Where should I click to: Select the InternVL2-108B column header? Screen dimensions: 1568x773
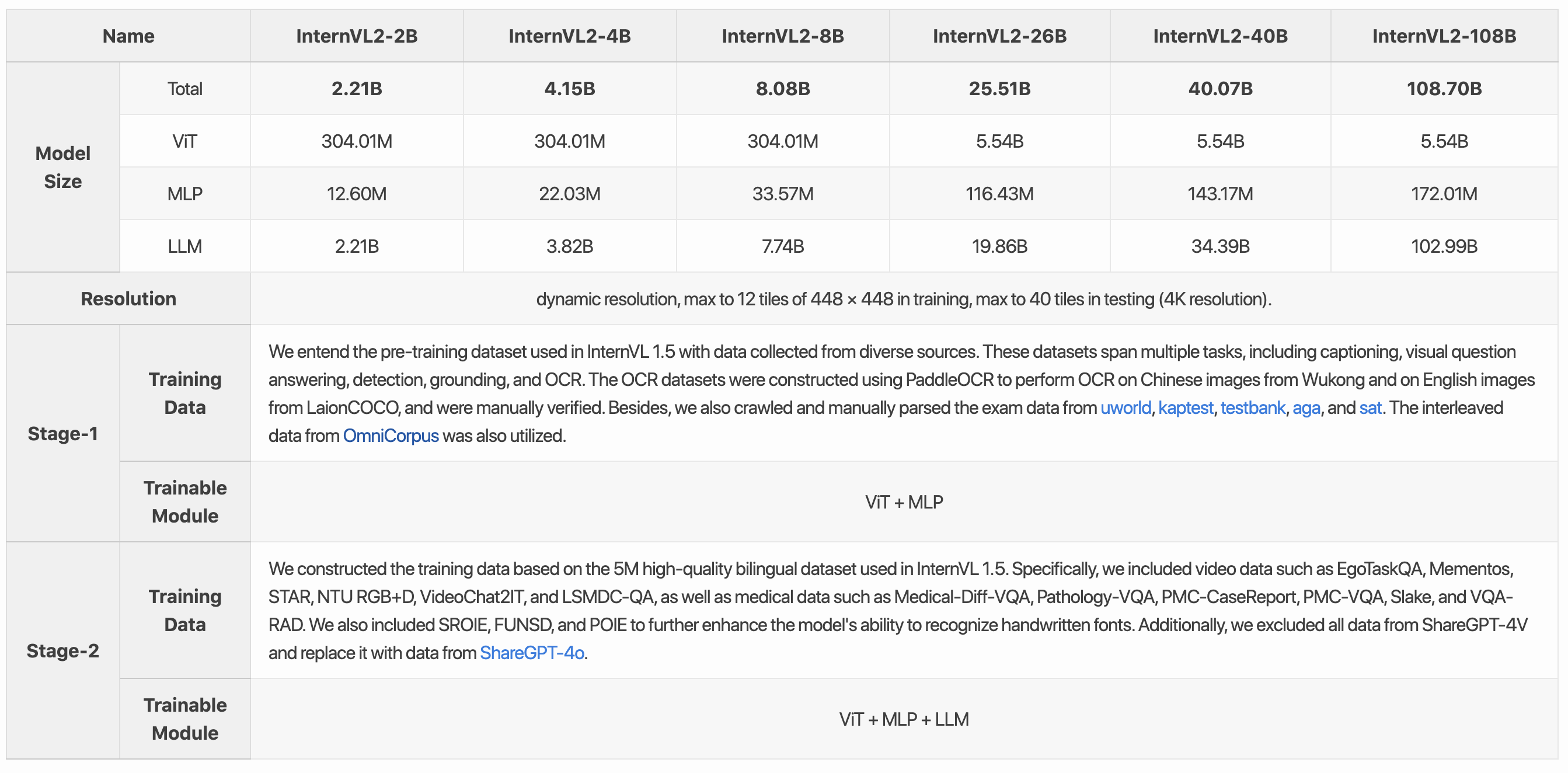(1443, 36)
